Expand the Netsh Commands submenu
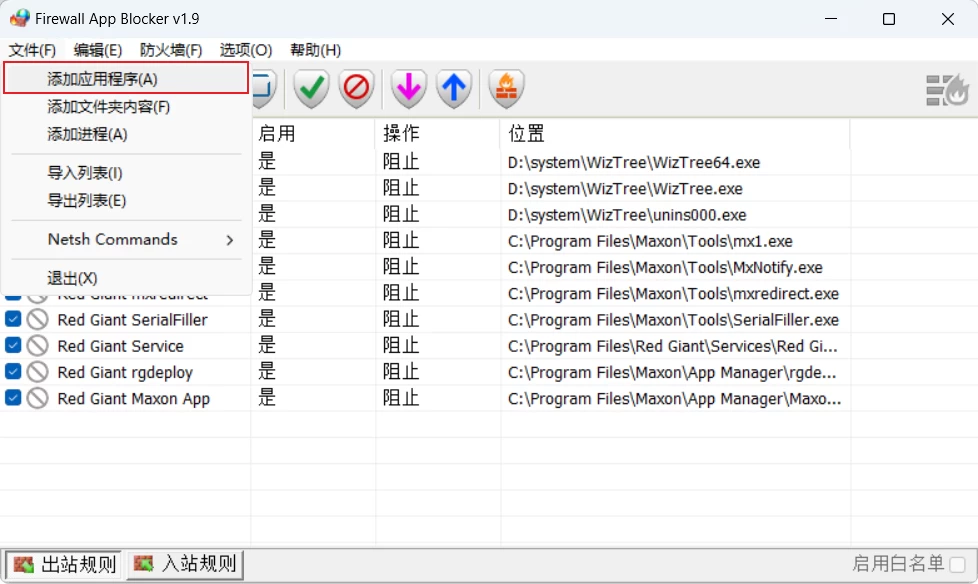978x584 pixels. click(126, 240)
